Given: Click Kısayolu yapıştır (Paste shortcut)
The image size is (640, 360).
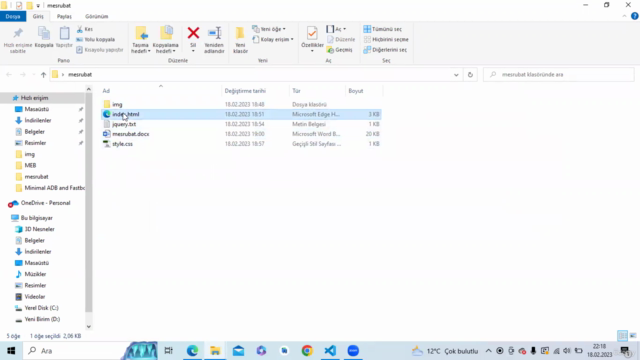Looking at the screenshot, I should tap(100, 50).
